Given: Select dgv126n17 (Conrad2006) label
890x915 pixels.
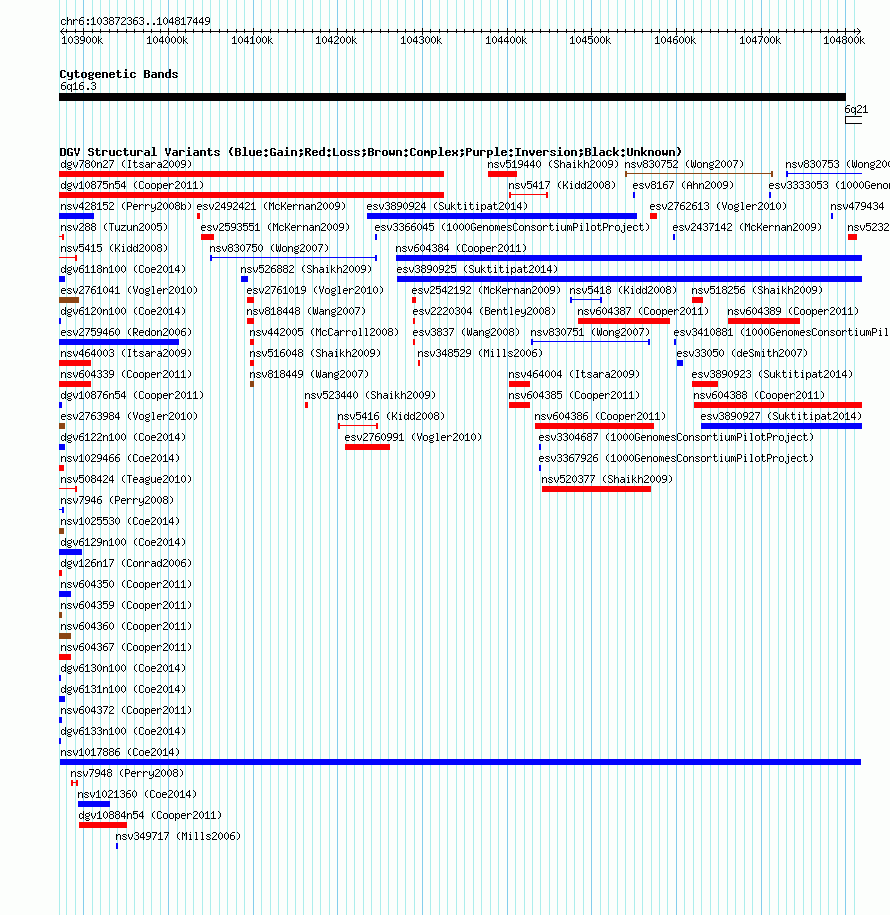Looking at the screenshot, I should 126,564.
